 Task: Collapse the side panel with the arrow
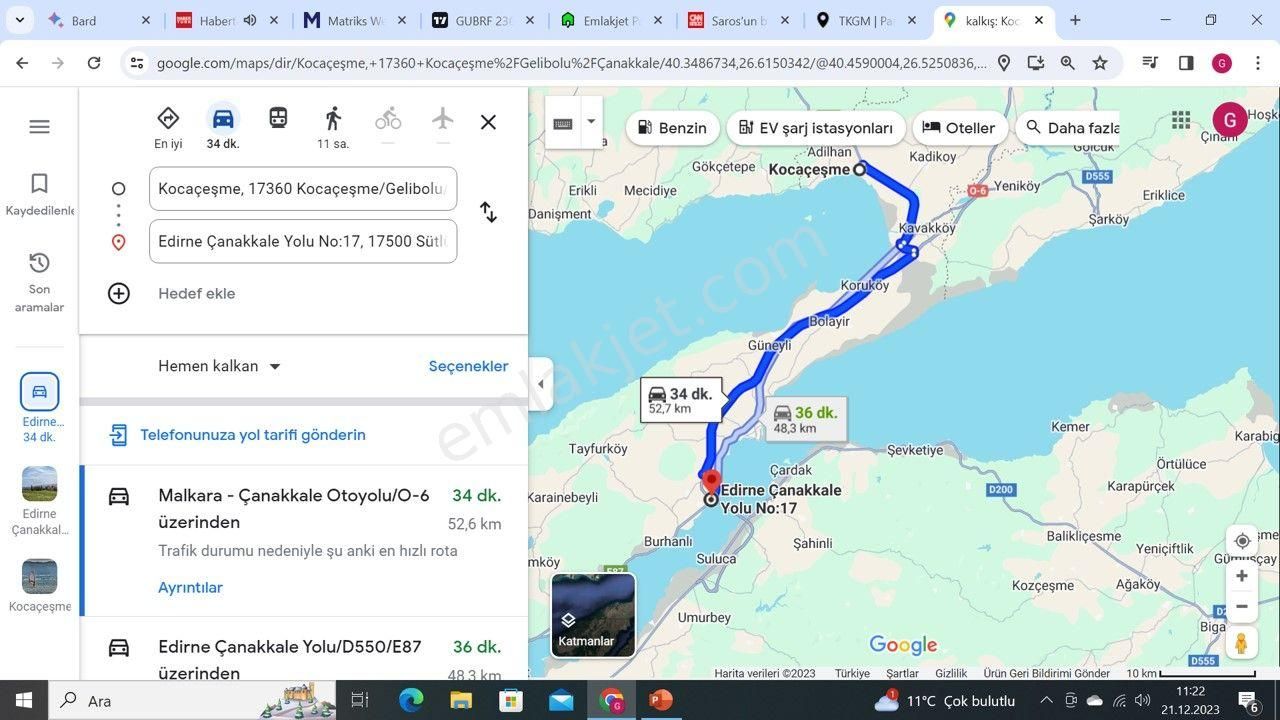point(541,384)
